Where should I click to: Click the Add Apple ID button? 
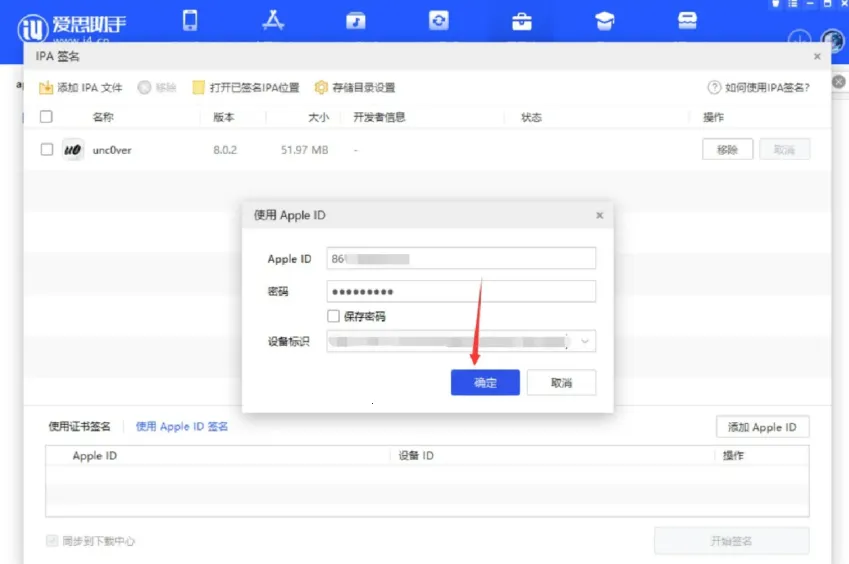click(x=762, y=427)
